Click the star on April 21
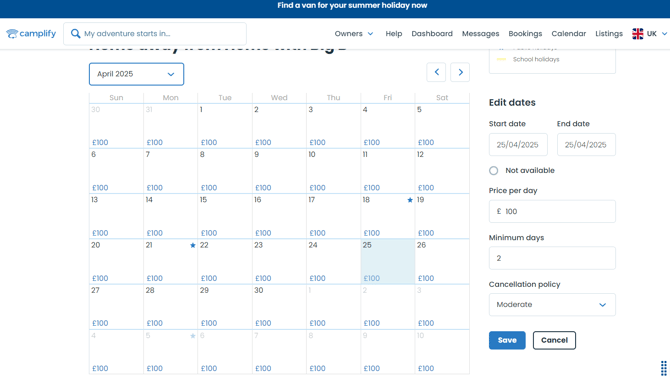 pos(193,245)
